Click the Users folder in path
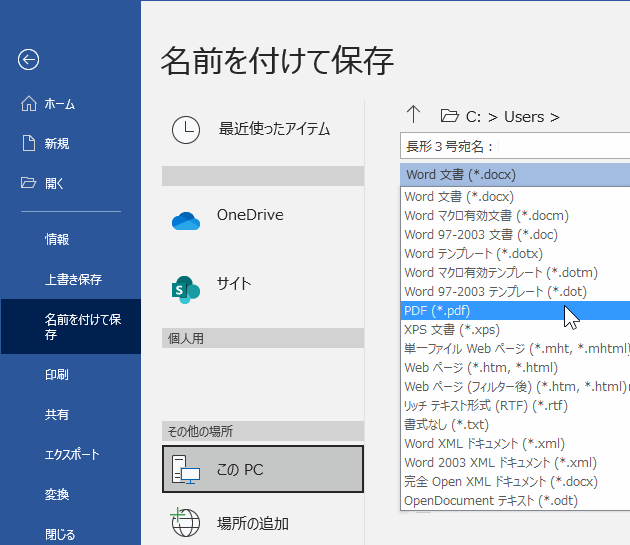The image size is (630, 545). click(x=524, y=117)
